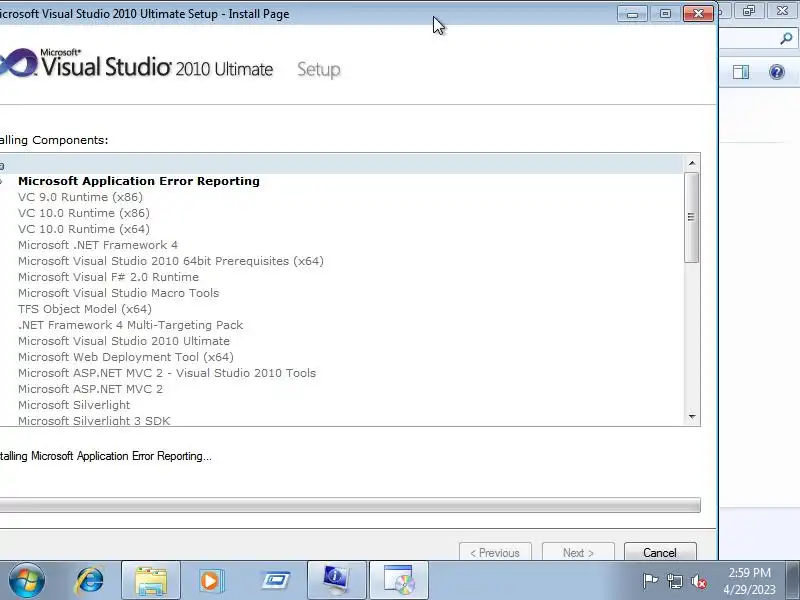Open Windows Explorer folder icon on taskbar
The width and height of the screenshot is (800, 600).
coord(151,581)
